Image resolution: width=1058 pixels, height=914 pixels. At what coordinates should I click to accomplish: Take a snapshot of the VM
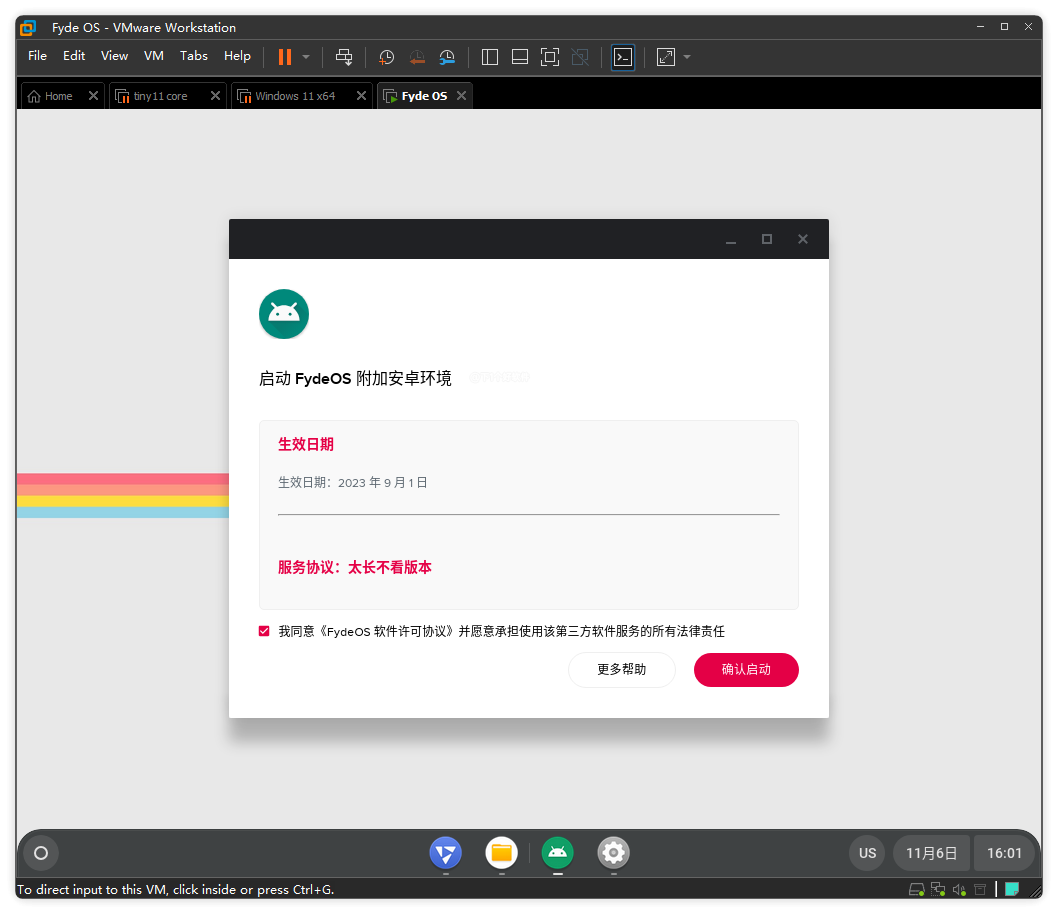tap(387, 57)
